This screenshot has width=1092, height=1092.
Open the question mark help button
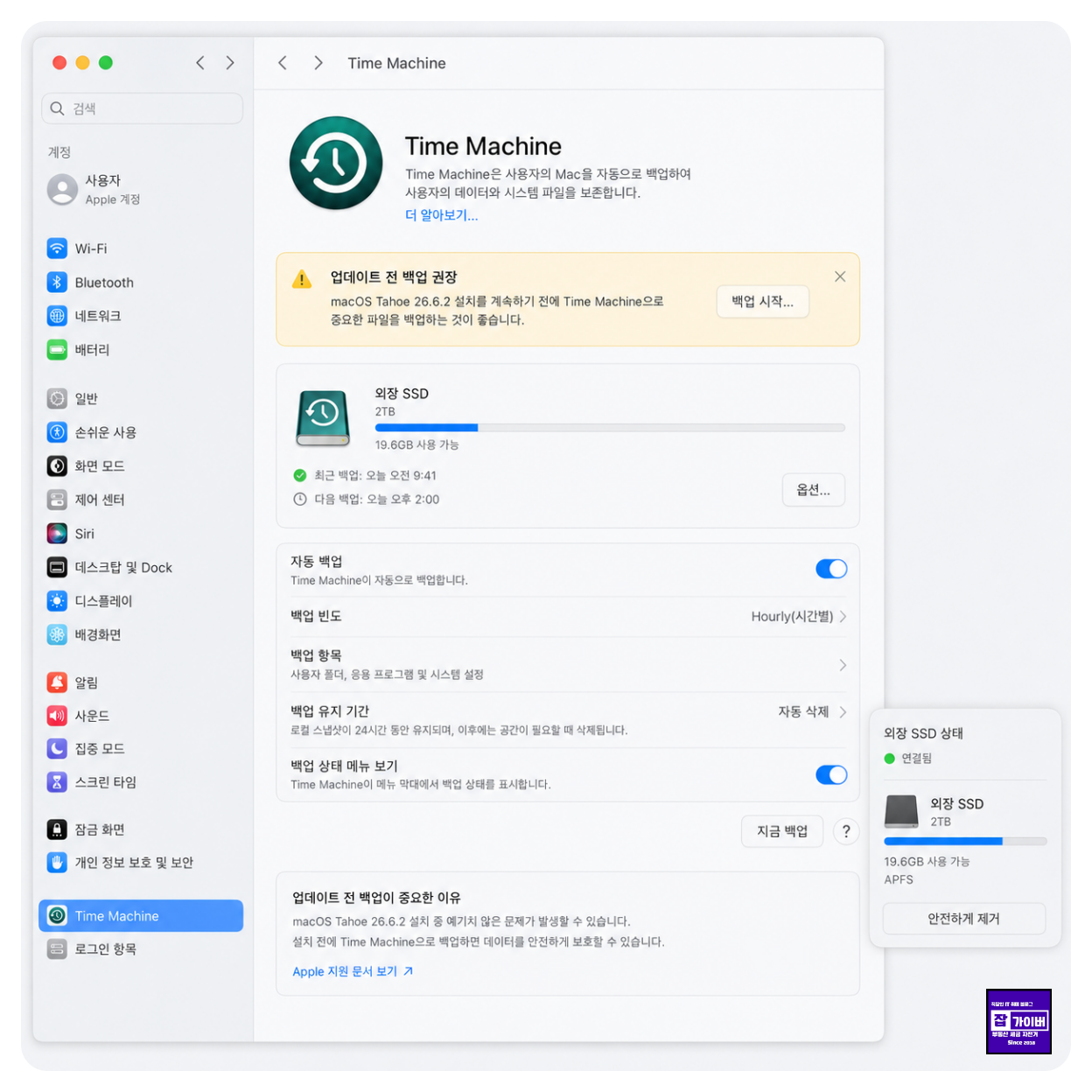coord(846,831)
